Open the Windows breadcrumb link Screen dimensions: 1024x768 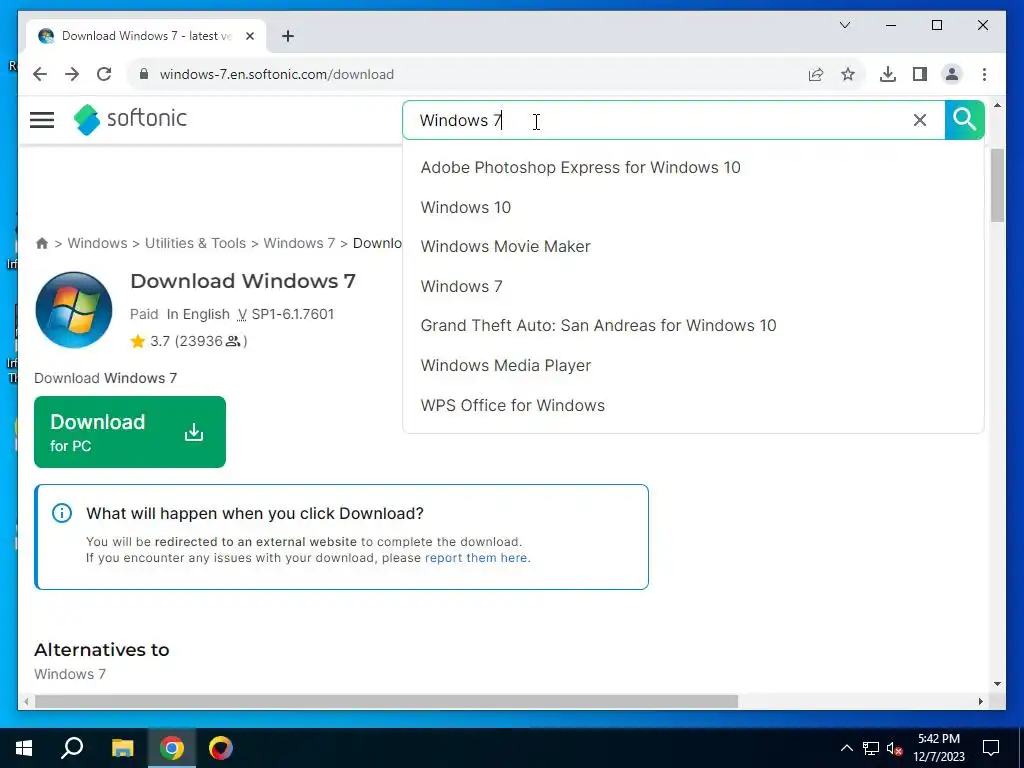click(x=97, y=243)
